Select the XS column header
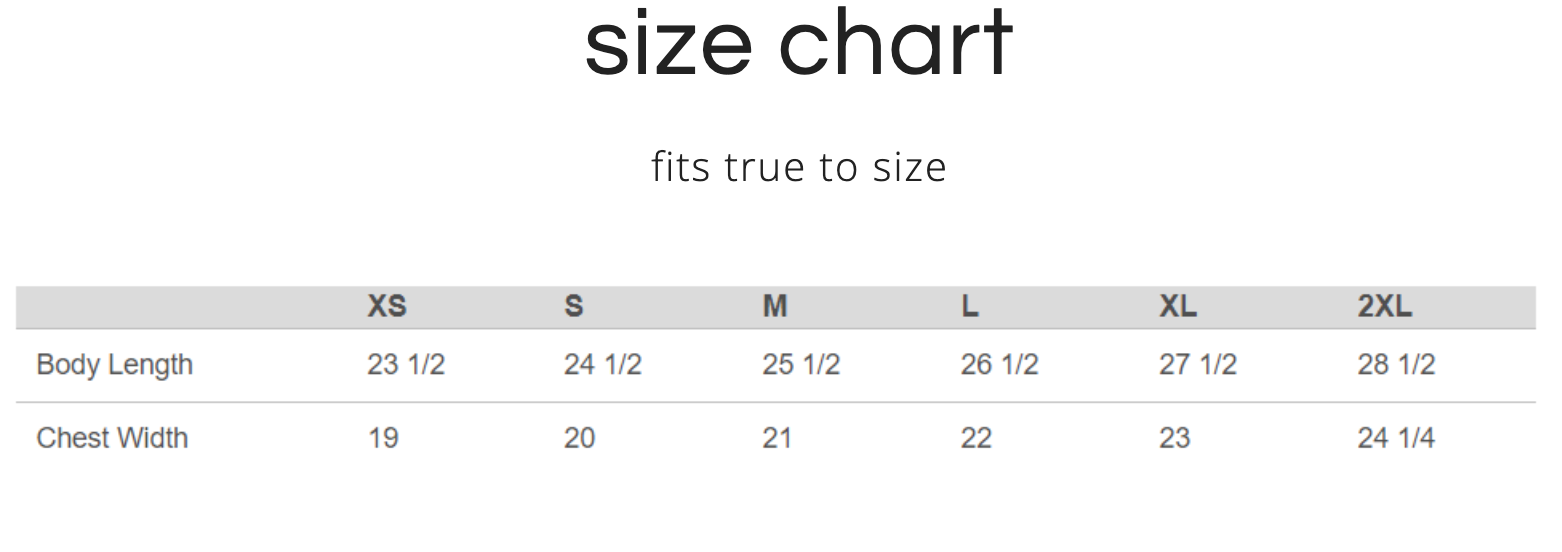This screenshot has height=552, width=1562. click(x=387, y=306)
